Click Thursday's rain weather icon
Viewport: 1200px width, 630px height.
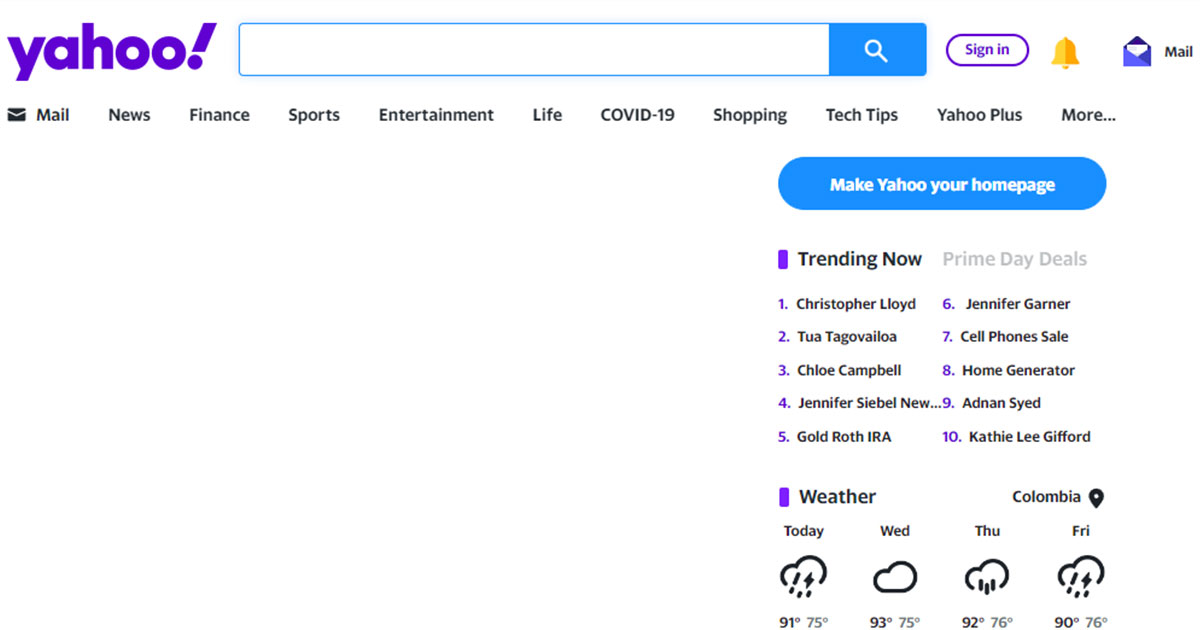pos(987,577)
